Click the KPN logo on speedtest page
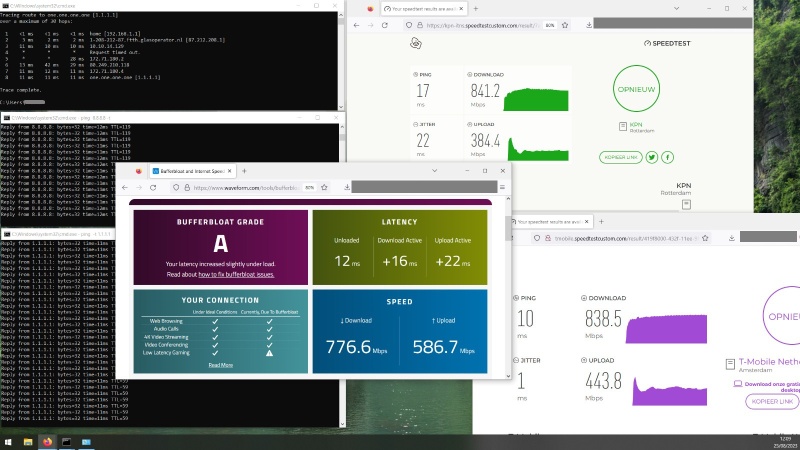This screenshot has width=800, height=450. [x=416, y=43]
